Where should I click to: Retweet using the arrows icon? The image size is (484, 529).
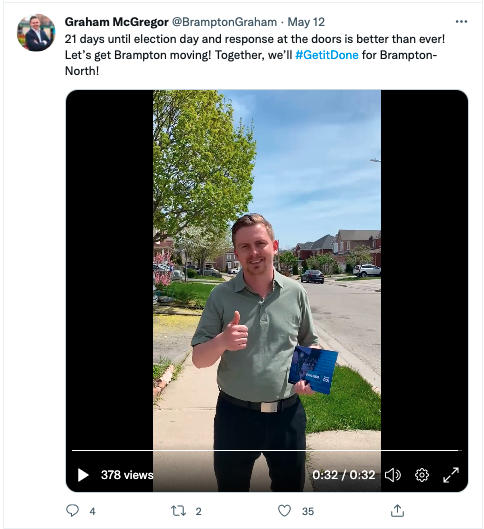(178, 511)
